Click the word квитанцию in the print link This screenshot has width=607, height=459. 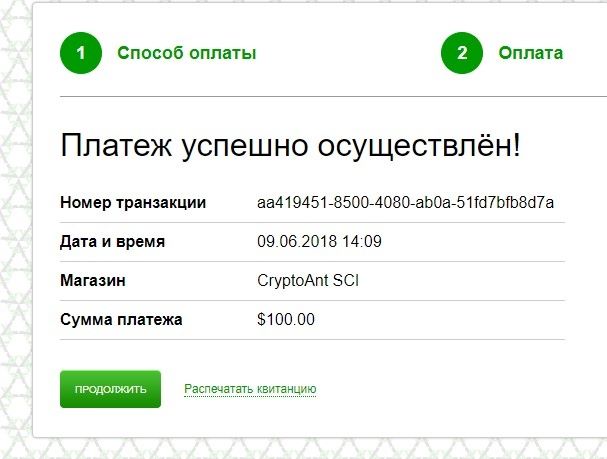pyautogui.click(x=286, y=389)
